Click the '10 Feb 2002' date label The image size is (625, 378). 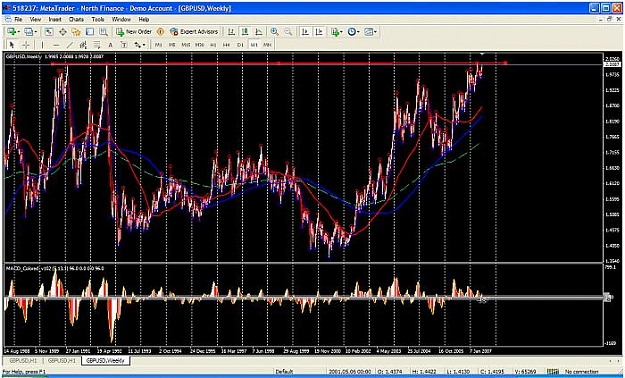coord(358,352)
